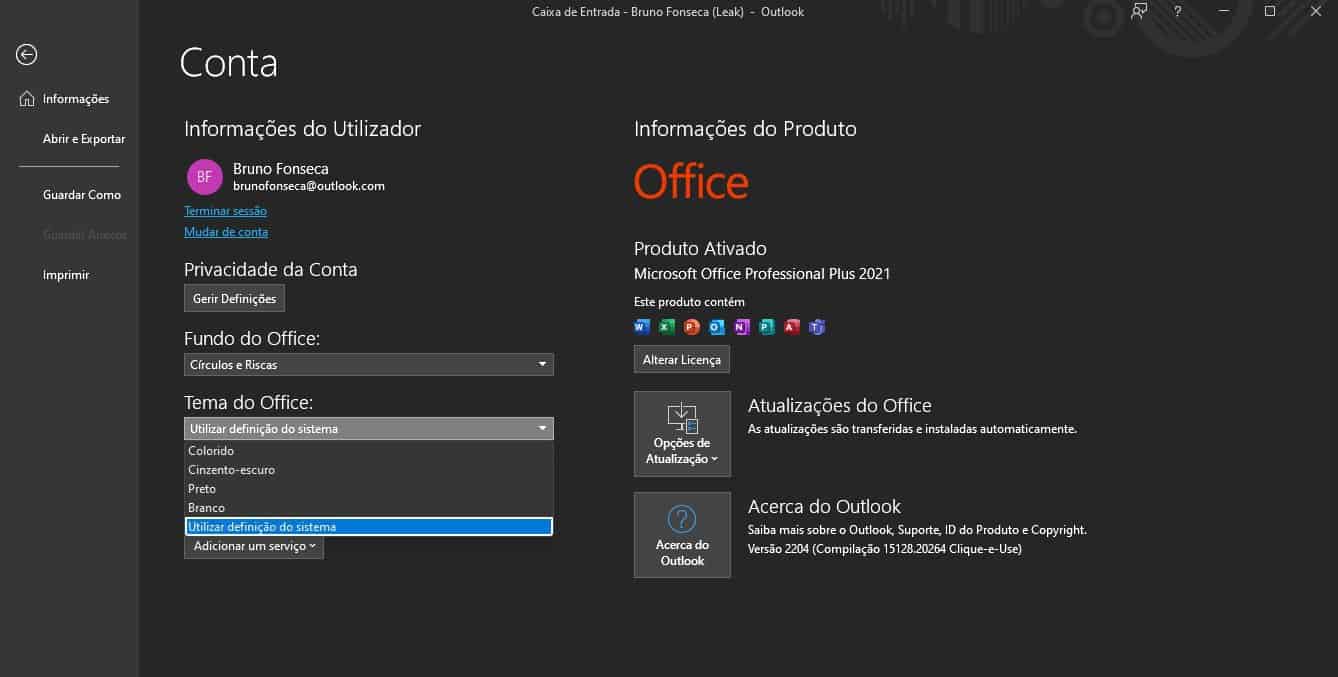This screenshot has width=1338, height=677.
Task: Click the Excel app icon
Action: click(x=667, y=327)
